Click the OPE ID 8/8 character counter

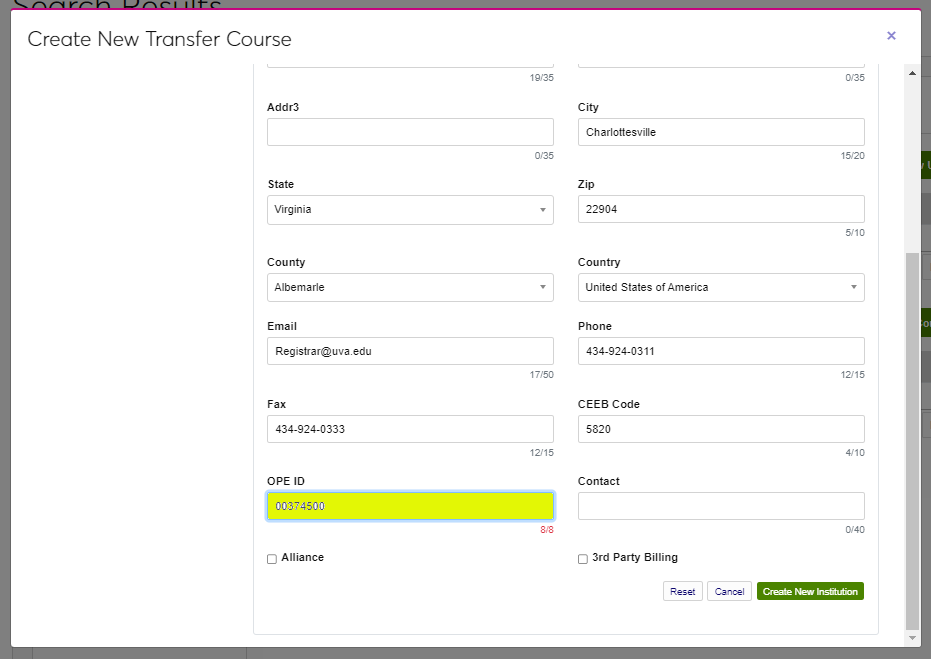click(546, 530)
